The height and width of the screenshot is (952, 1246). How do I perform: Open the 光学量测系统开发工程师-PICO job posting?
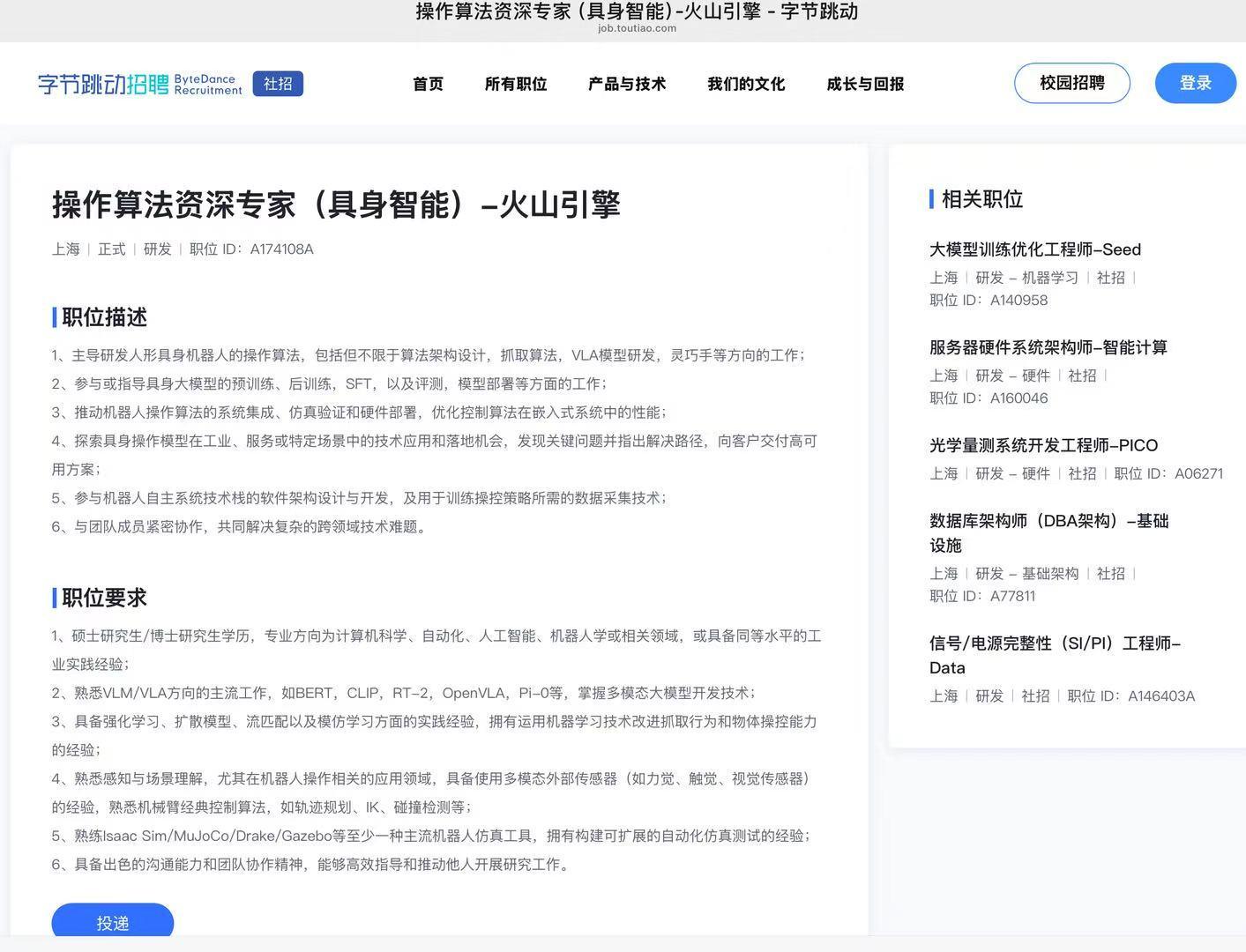[1044, 445]
